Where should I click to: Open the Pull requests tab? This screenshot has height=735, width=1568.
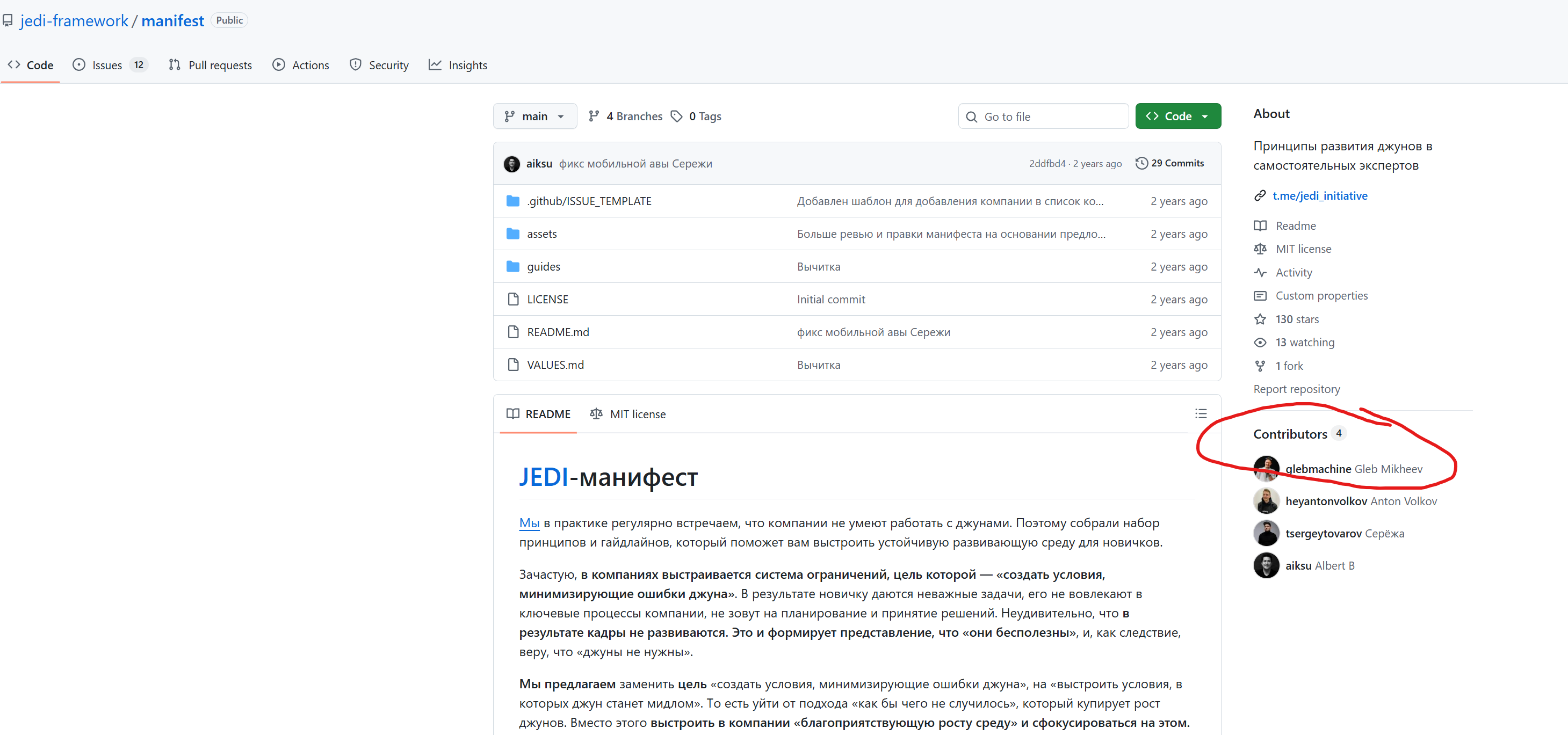click(210, 65)
